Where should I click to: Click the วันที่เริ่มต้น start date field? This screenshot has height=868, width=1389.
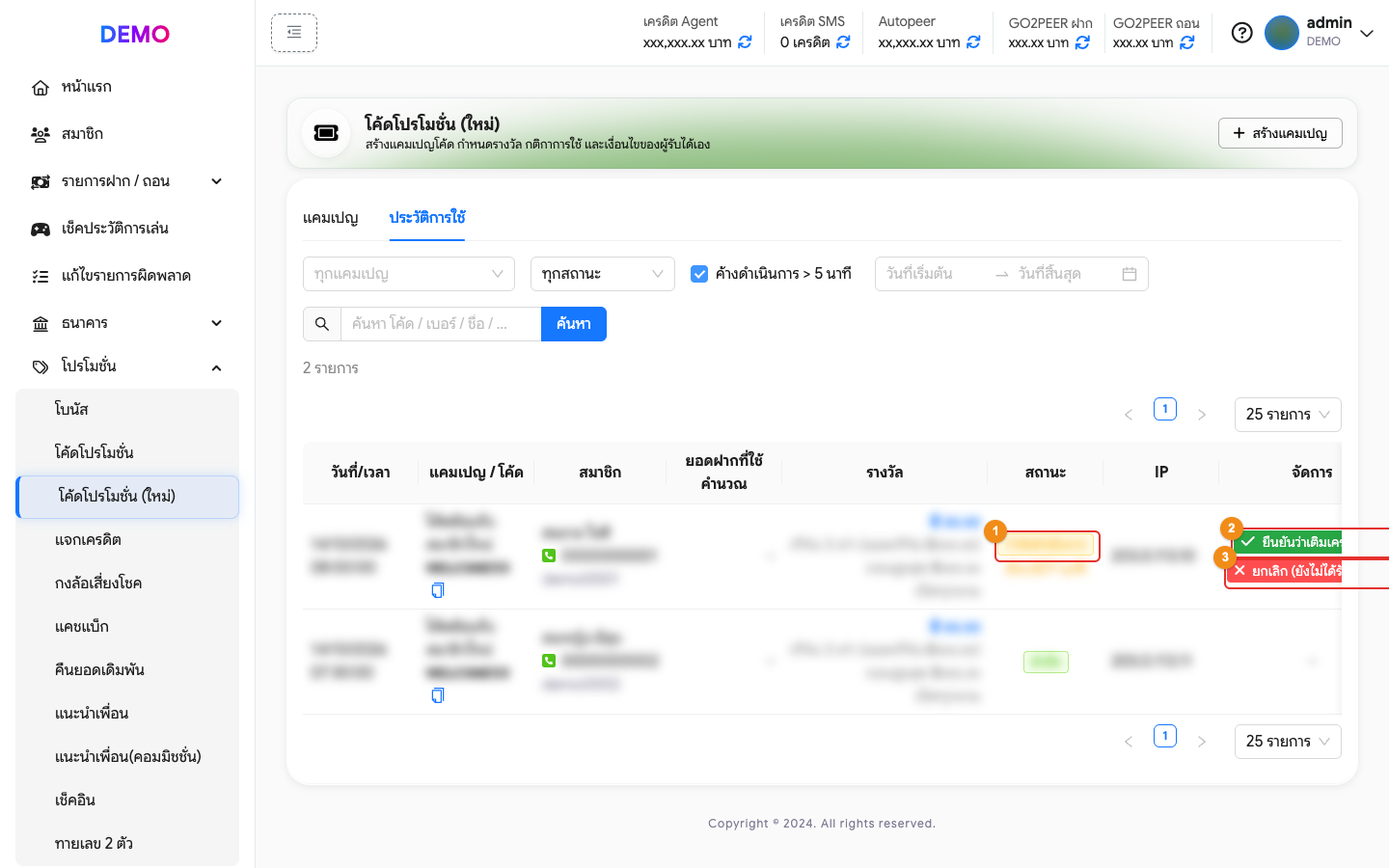[x=936, y=274]
